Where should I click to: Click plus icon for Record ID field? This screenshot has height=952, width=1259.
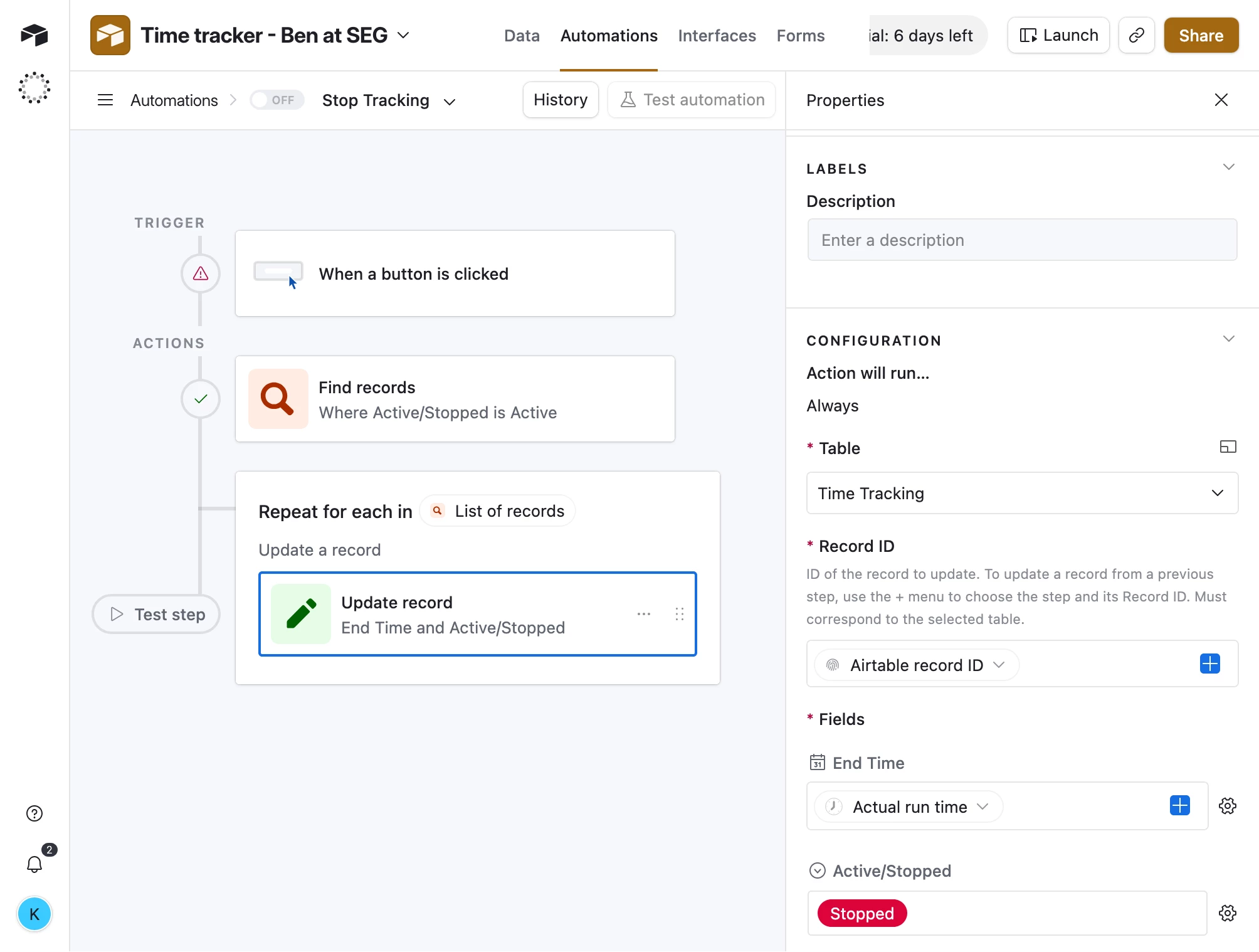[1209, 664]
